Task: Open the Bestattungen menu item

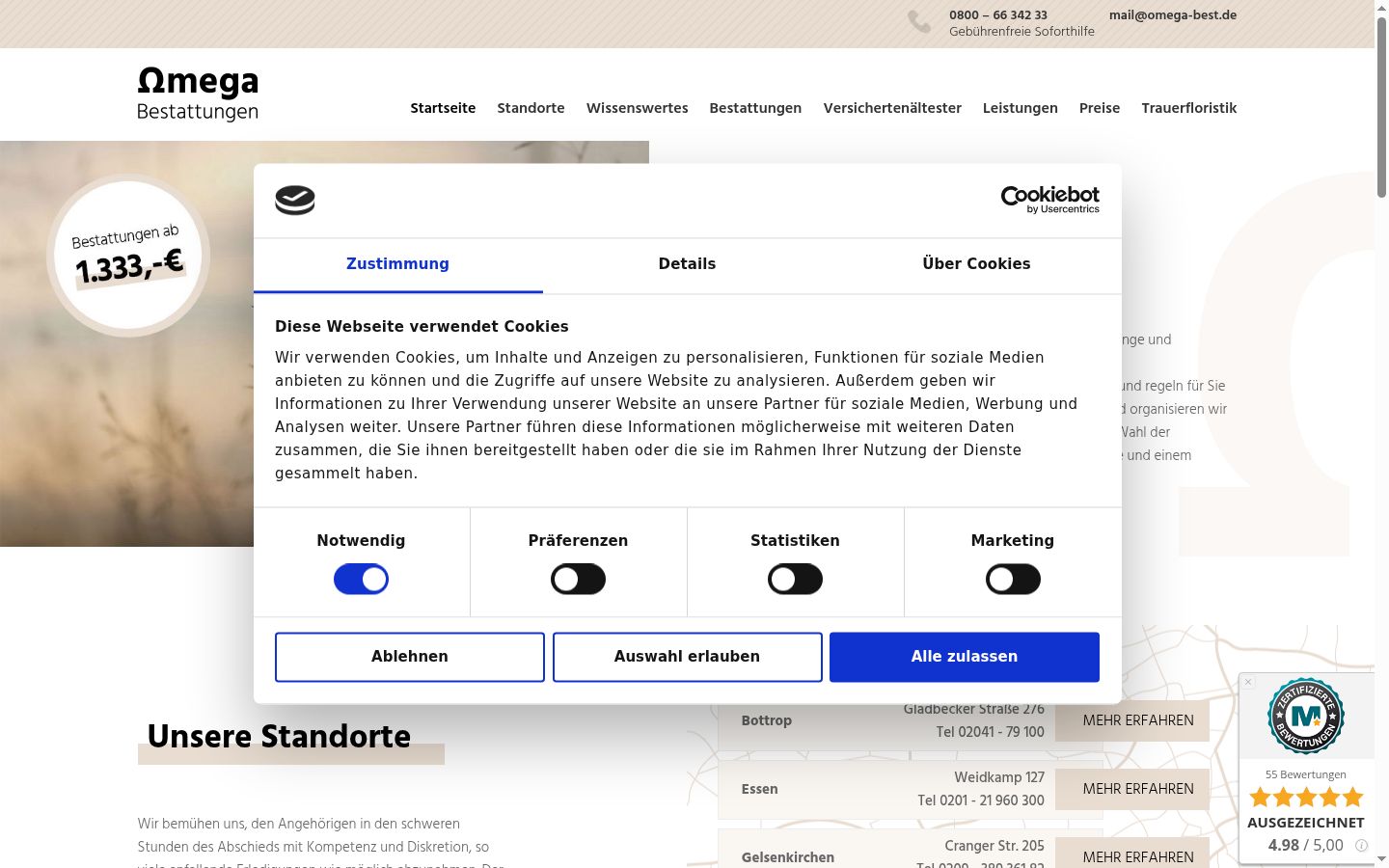Action: tap(755, 108)
